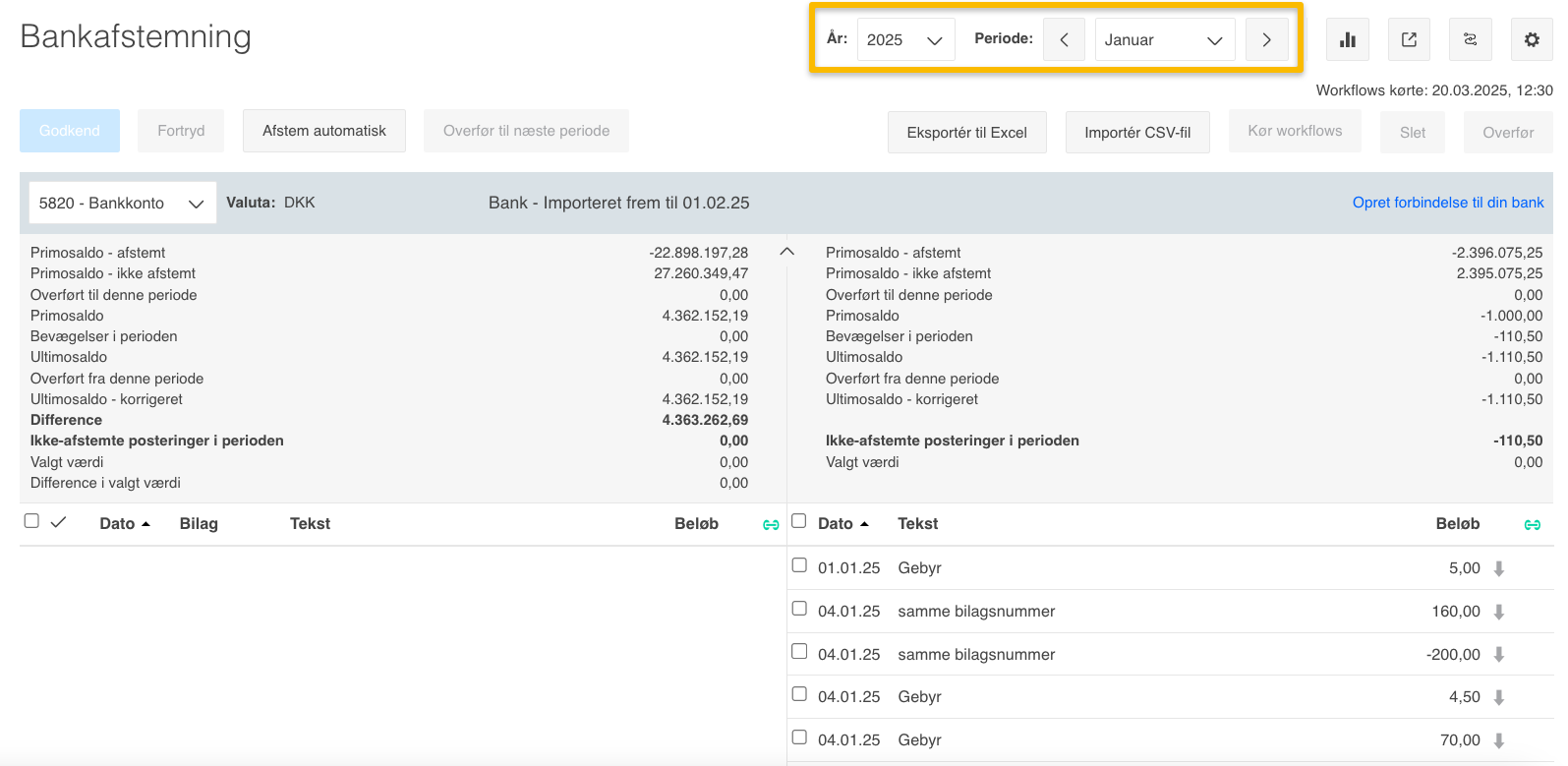The image size is (1568, 766).
Task: Tick checkbox for the -200,00 samme bilagsnummer row
Action: coord(799,651)
